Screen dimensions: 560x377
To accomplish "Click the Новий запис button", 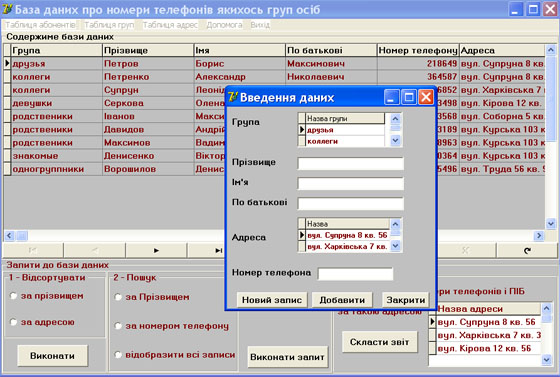I will [272, 300].
